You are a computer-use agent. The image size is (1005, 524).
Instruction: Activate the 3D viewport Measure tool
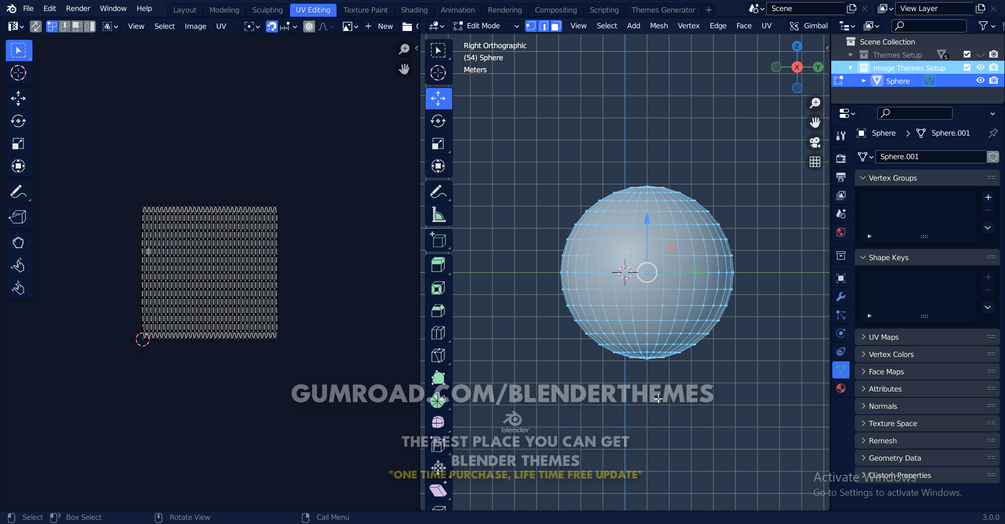click(x=438, y=215)
